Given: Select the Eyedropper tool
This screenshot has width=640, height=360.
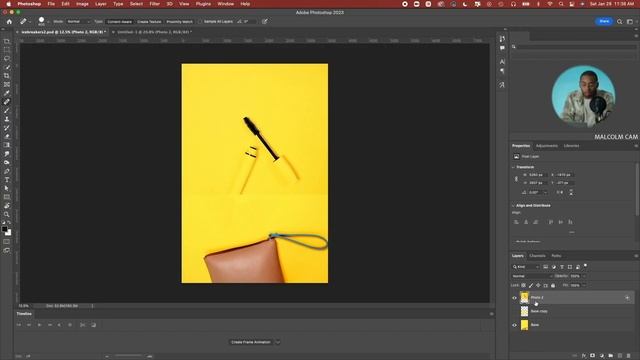Looking at the screenshot, I should pos(7,93).
